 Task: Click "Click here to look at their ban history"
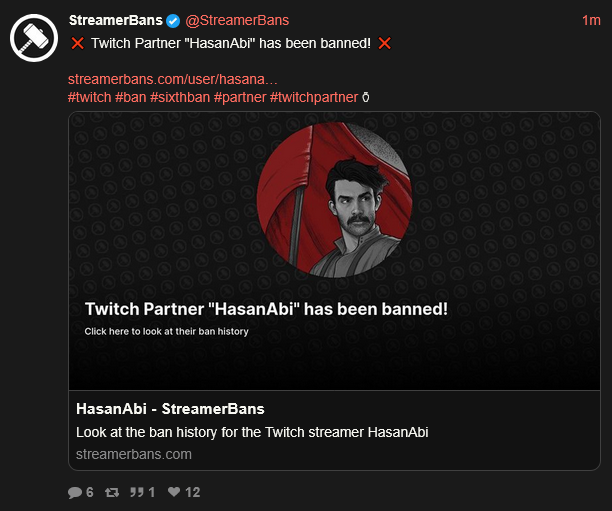click(x=166, y=331)
